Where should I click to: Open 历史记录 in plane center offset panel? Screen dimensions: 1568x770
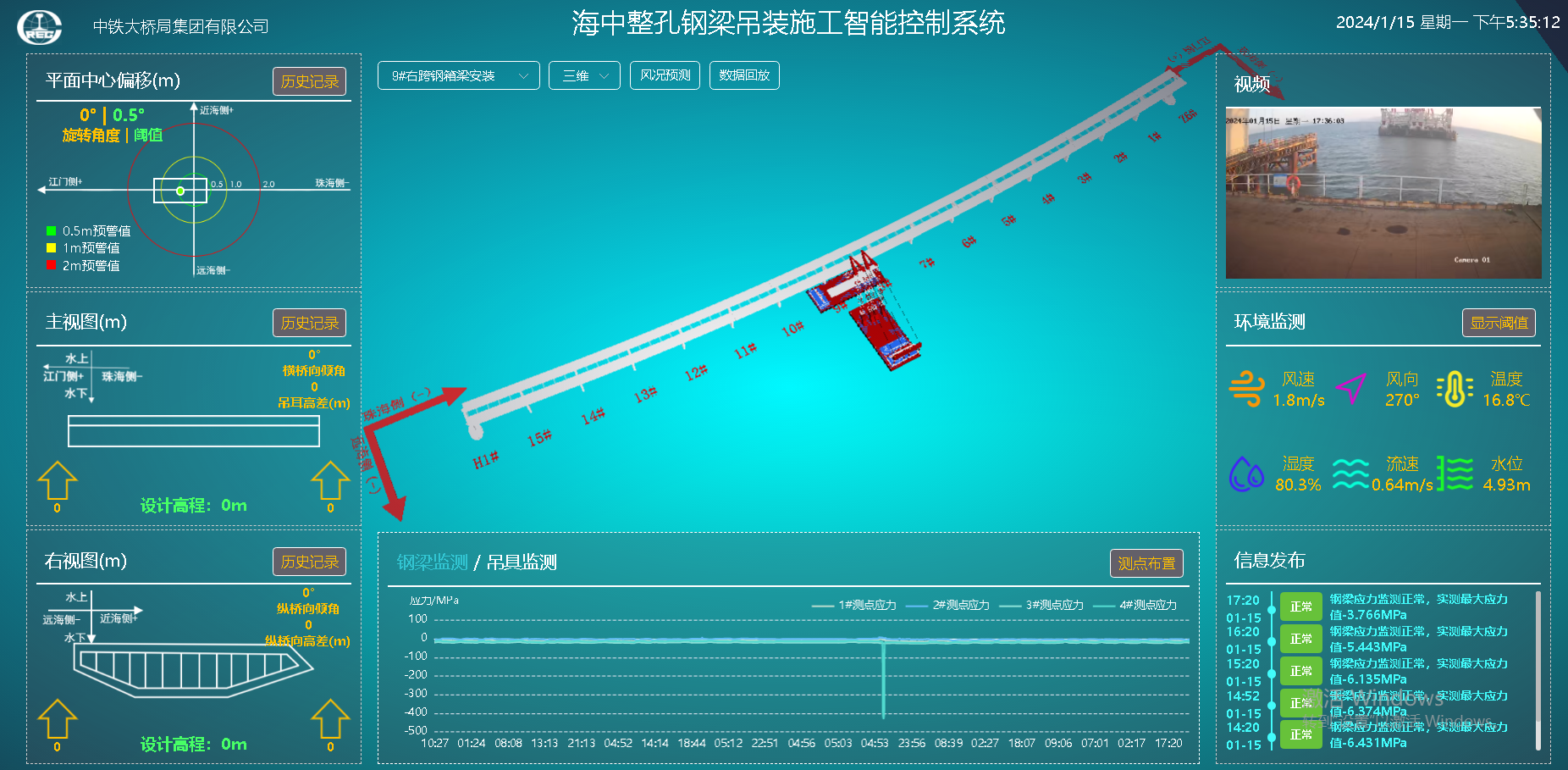tap(309, 81)
